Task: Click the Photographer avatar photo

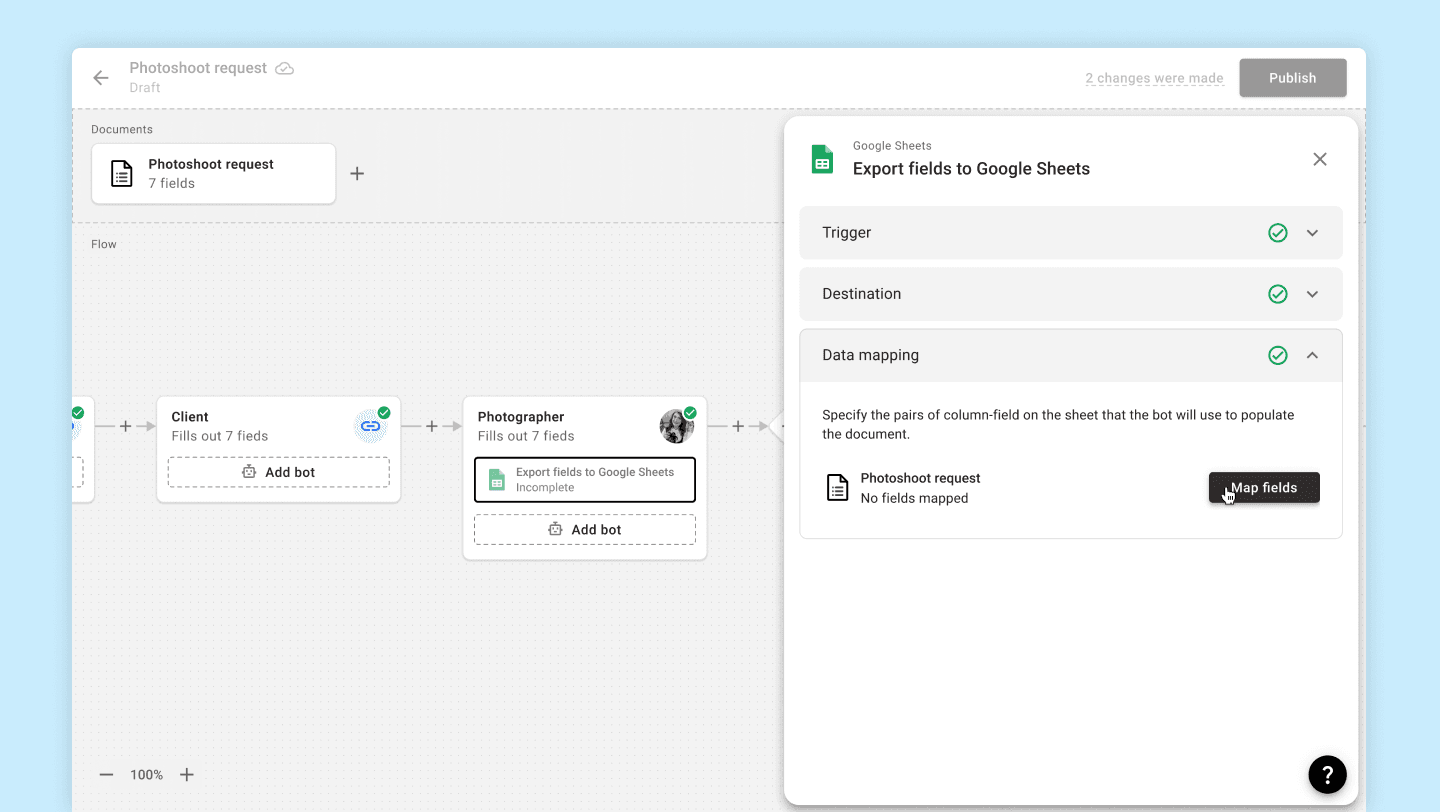Action: [x=677, y=426]
